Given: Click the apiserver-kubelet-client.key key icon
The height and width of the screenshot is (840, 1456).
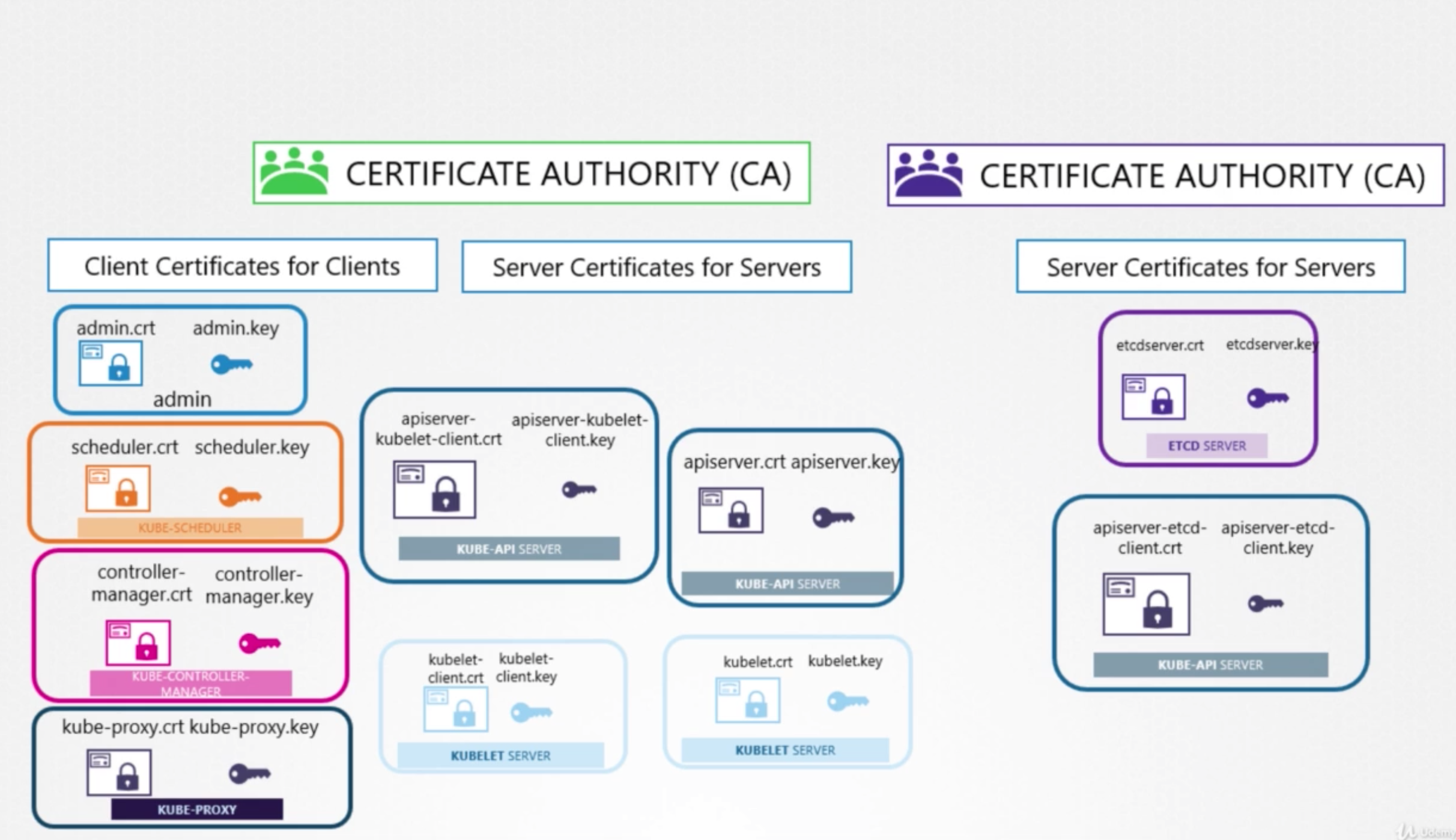Looking at the screenshot, I should (x=579, y=490).
